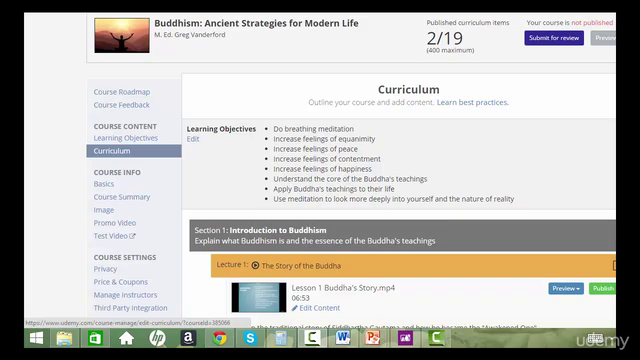Open PowerPoint from the taskbar

[x=373, y=338]
